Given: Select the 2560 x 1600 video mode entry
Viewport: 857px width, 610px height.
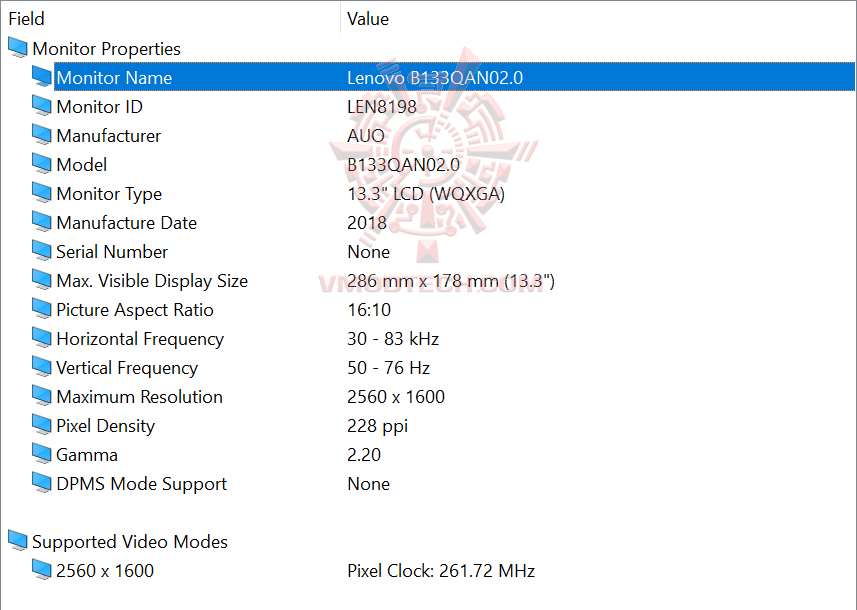Looking at the screenshot, I should click(x=105, y=570).
